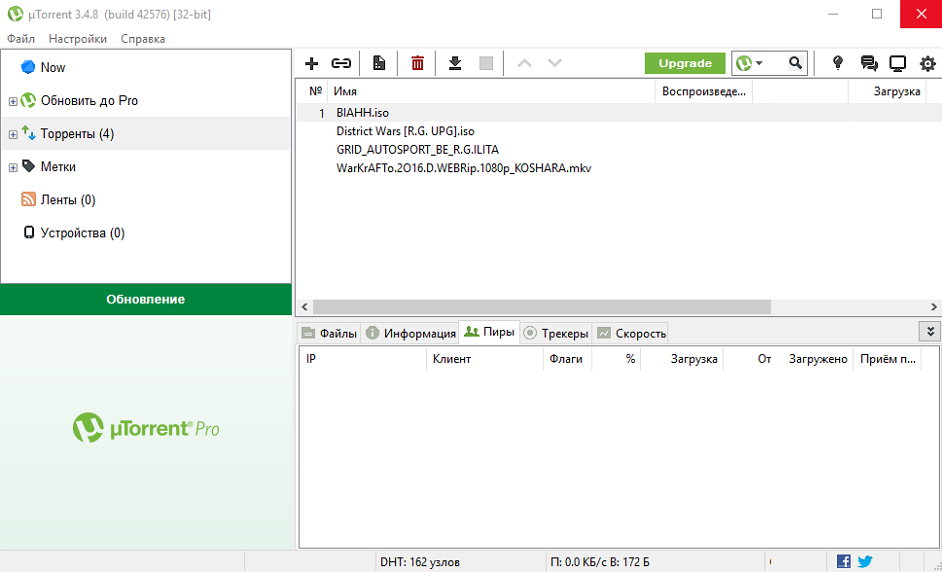Screen dimensions: 942x572
Task: Click the remote monitor icon
Action: click(898, 63)
